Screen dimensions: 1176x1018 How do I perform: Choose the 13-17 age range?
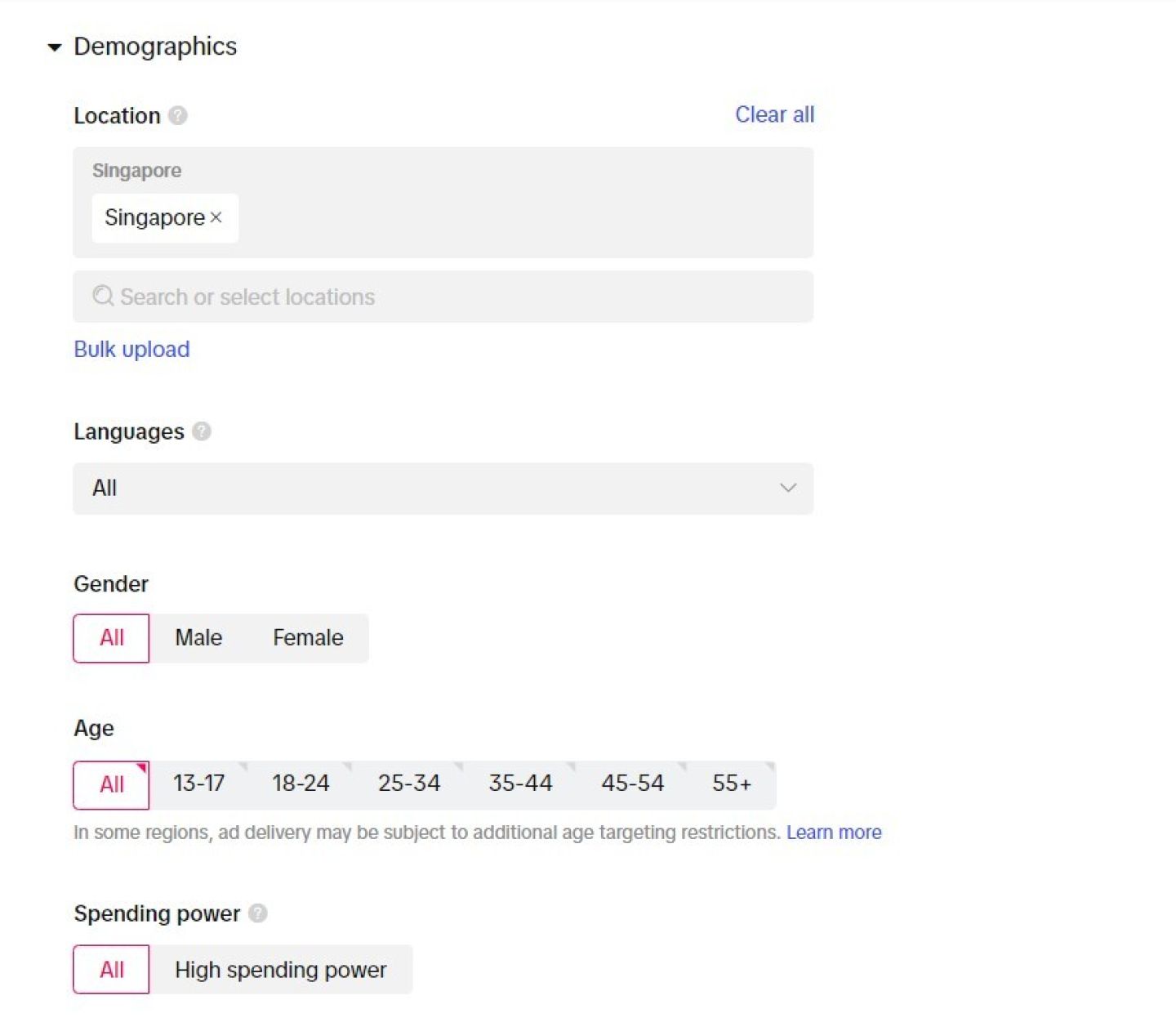click(x=198, y=784)
